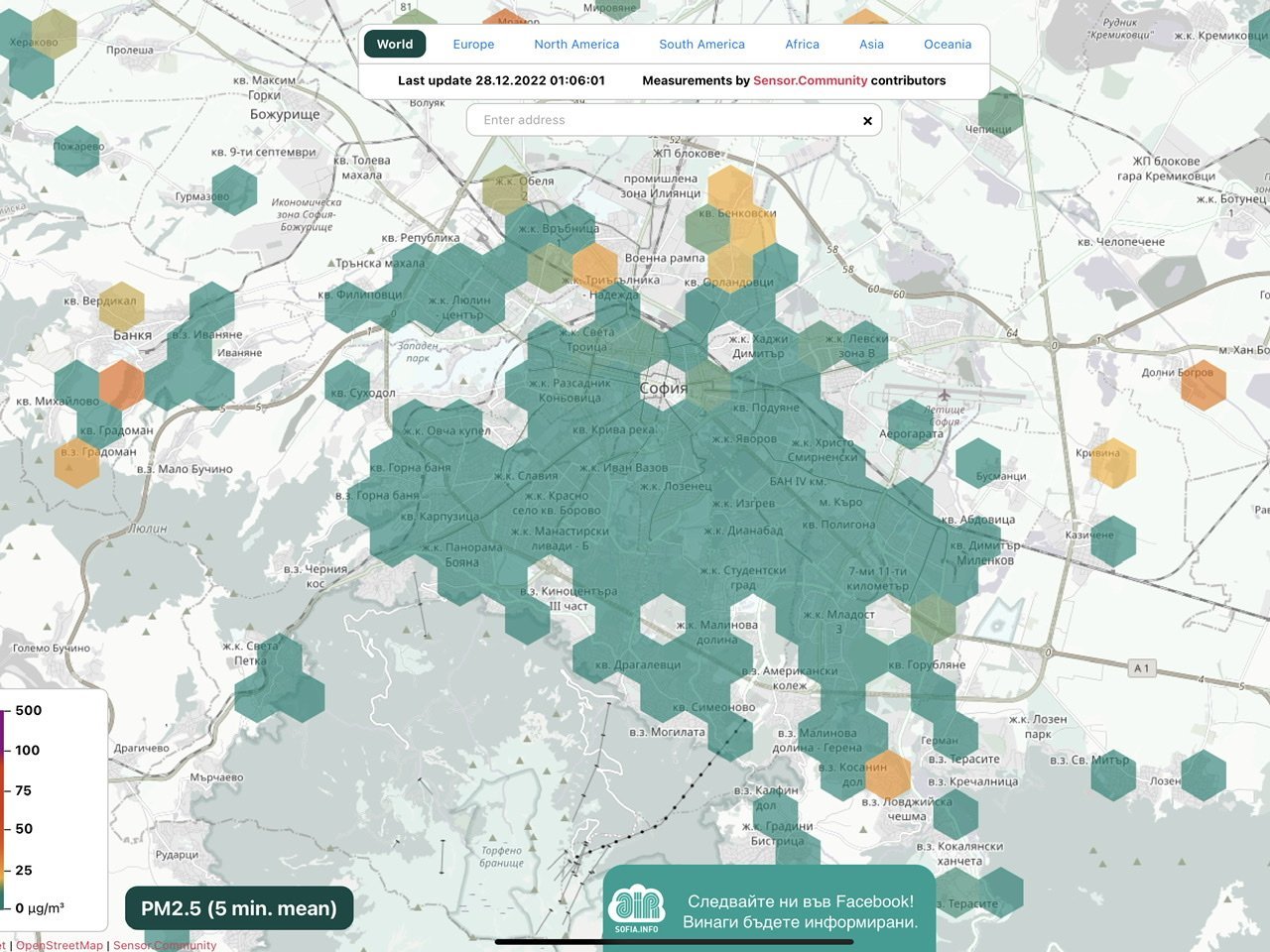The height and width of the screenshot is (952, 1270).
Task: Open the Asia region tab
Action: (871, 45)
